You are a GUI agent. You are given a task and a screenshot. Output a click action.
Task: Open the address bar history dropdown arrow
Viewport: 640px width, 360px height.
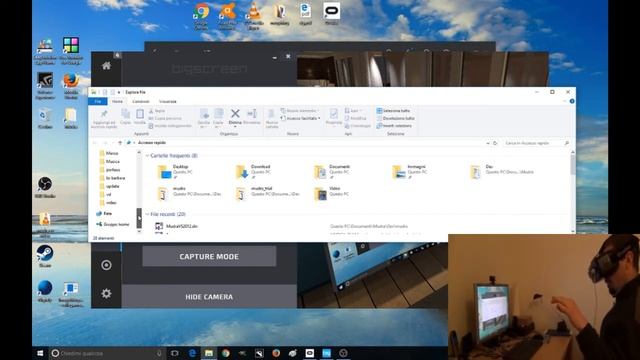488,143
